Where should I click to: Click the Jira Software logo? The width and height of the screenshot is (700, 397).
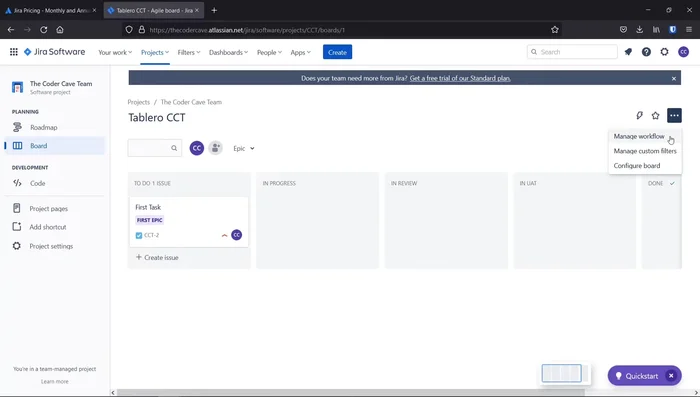coord(54,52)
